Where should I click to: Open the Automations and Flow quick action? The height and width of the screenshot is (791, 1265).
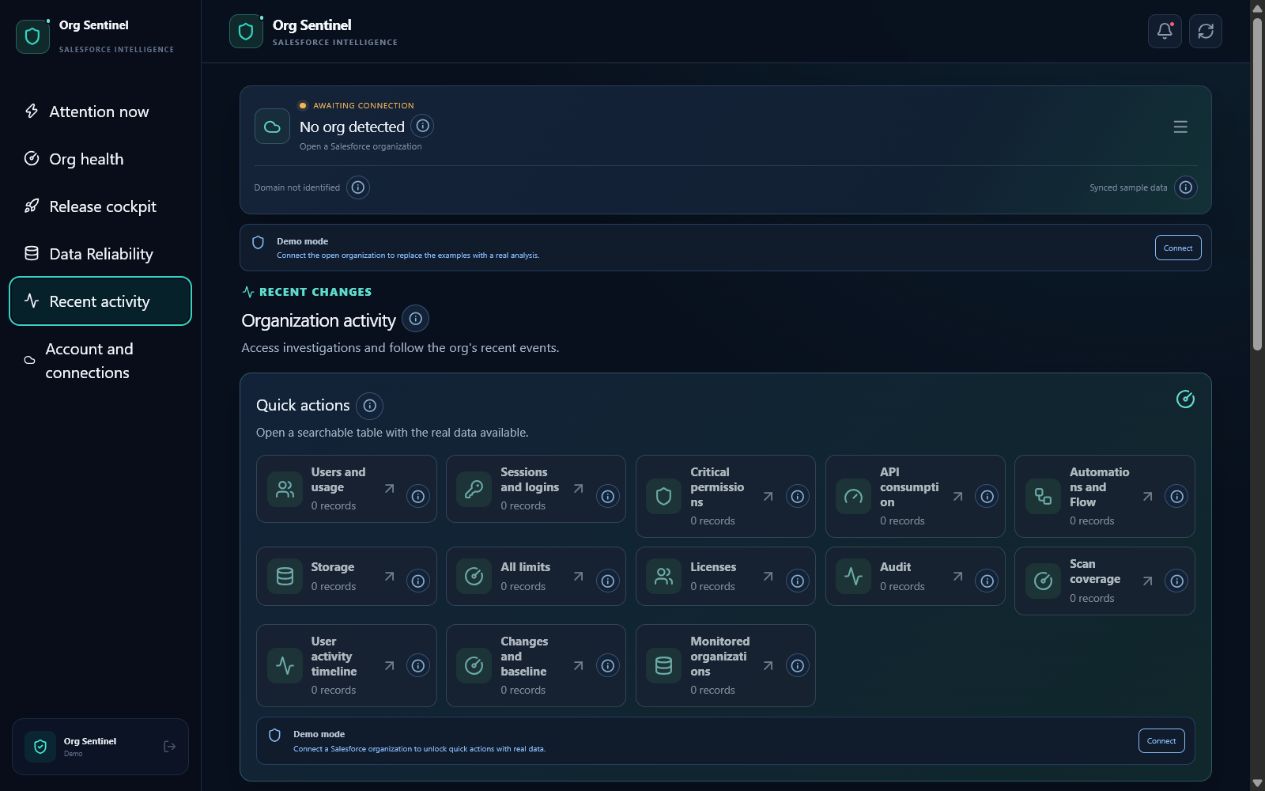tap(1104, 496)
